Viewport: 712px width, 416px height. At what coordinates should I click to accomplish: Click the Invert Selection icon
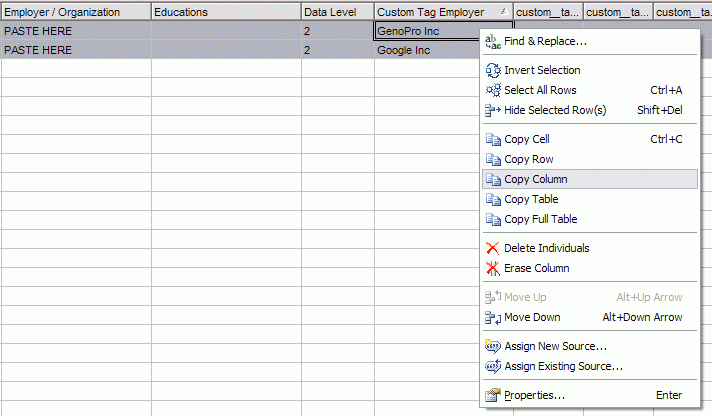click(x=492, y=70)
